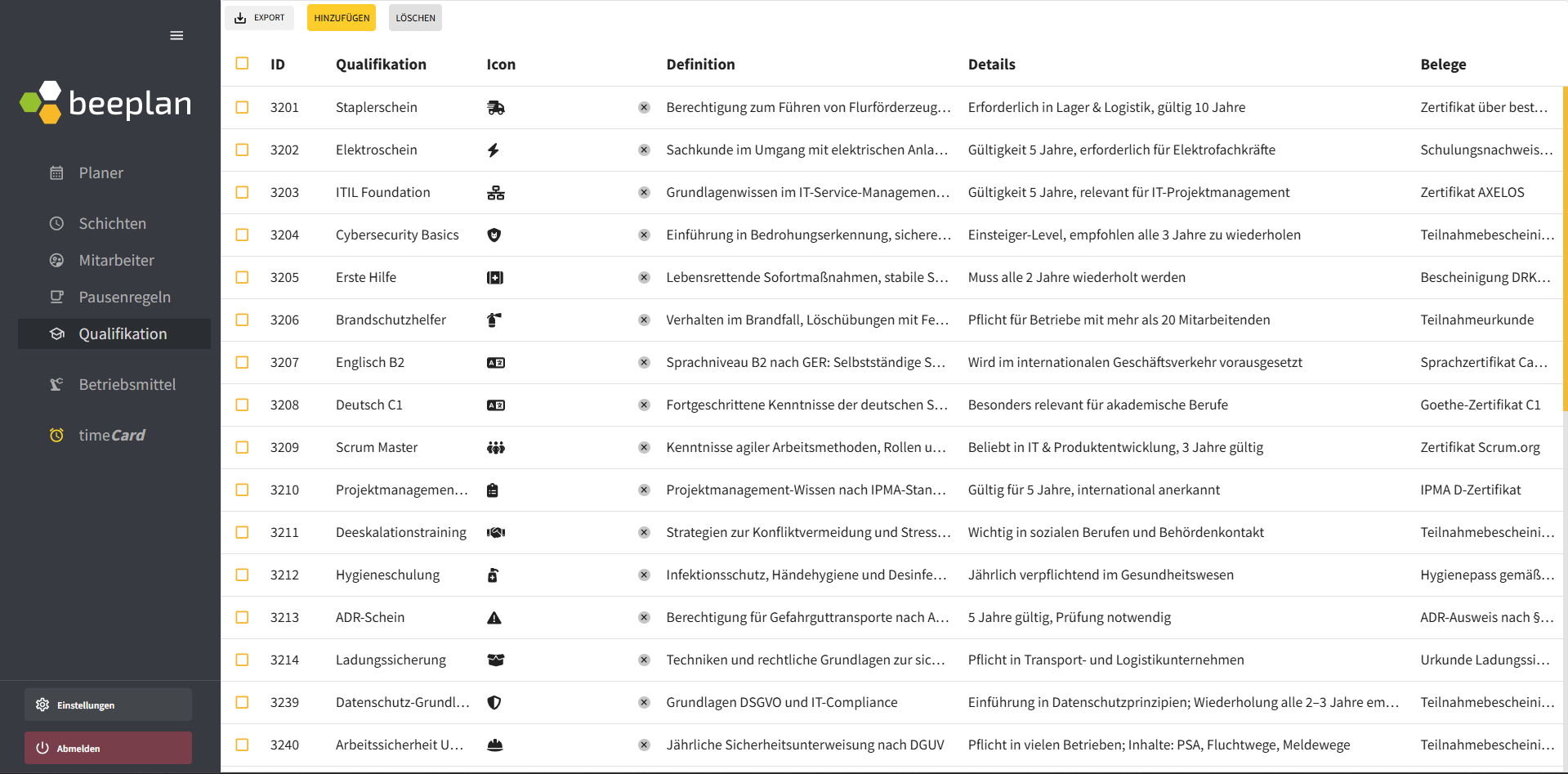Viewport: 1568px width, 774px height.
Task: Collapse the sidebar with the hamburger icon
Action: click(176, 36)
